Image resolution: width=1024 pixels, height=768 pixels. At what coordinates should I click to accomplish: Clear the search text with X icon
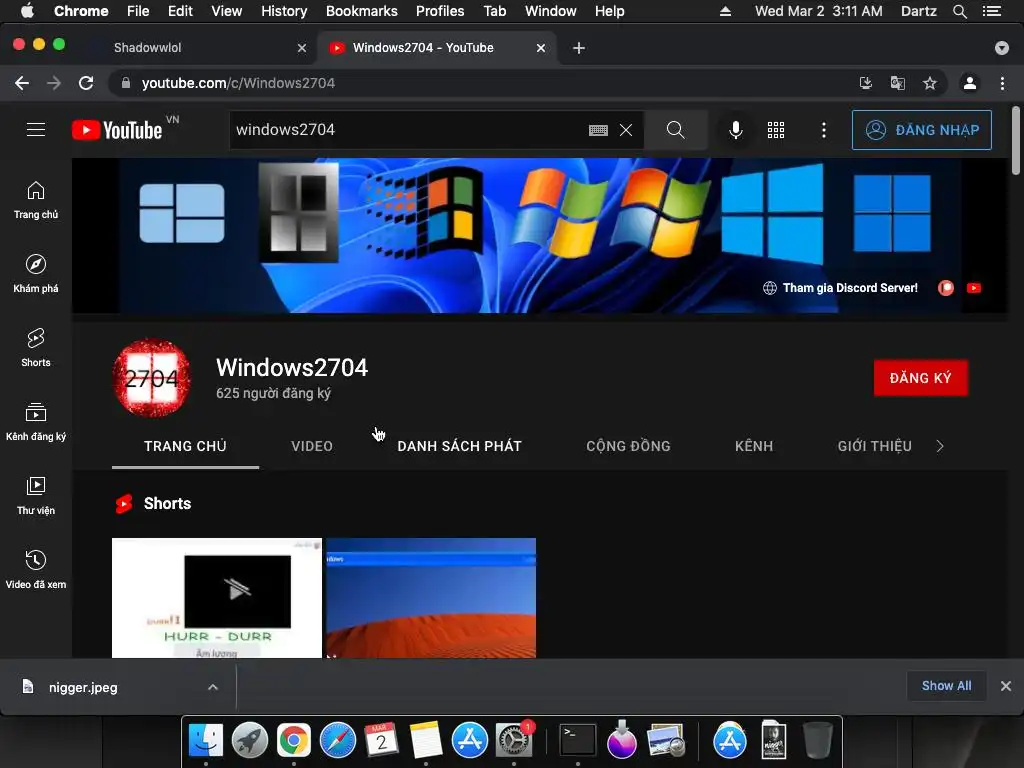[626, 130]
